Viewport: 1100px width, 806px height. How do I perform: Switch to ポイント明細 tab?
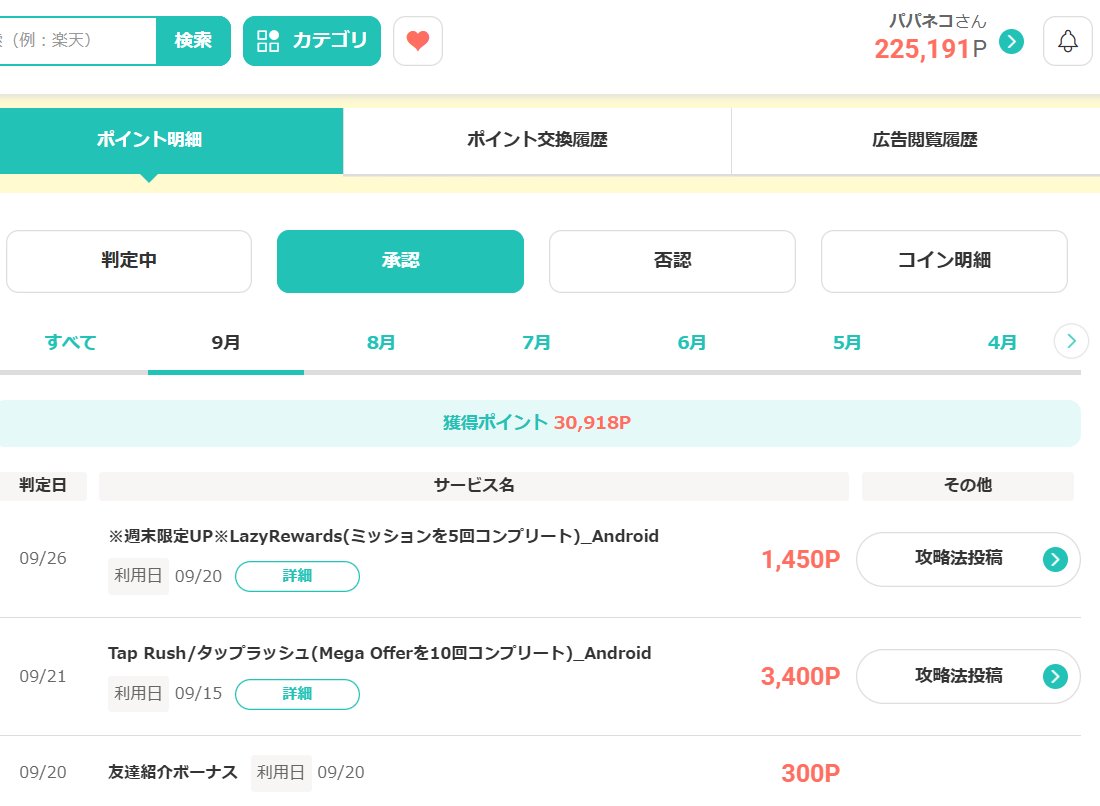[x=171, y=140]
